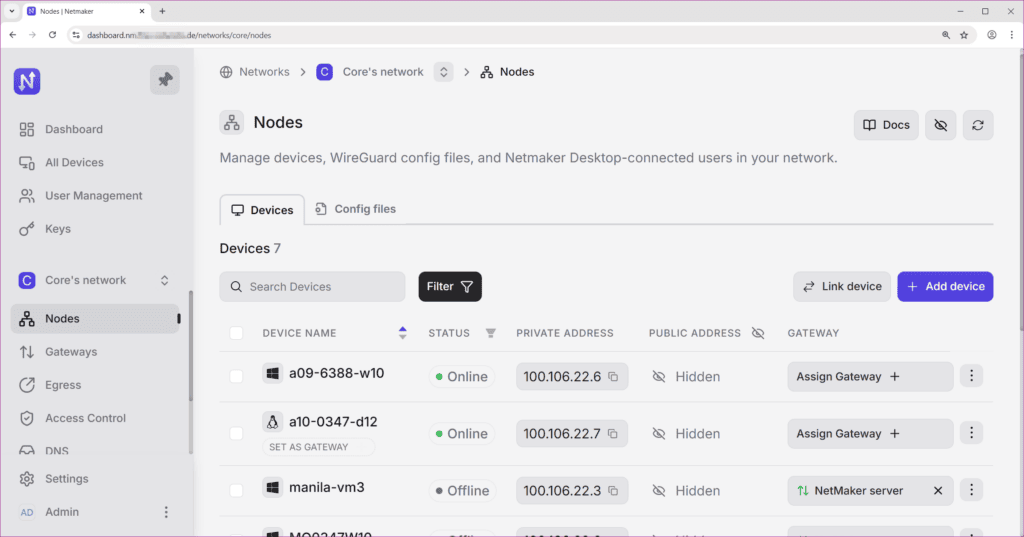Open Access Control in the sidebar
The height and width of the screenshot is (537, 1024).
[x=72, y=419]
